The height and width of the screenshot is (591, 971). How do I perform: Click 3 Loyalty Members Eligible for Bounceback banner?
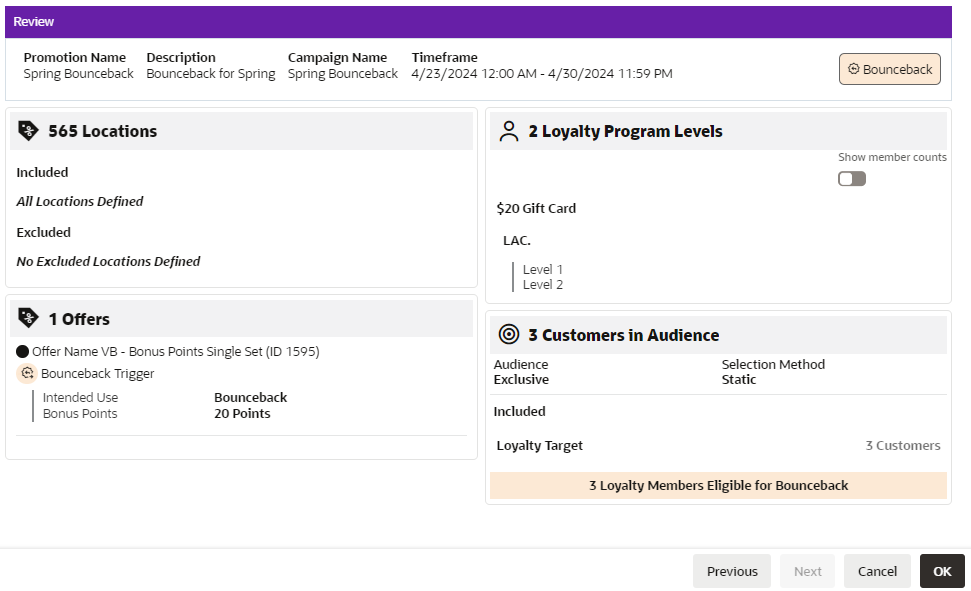click(x=718, y=486)
